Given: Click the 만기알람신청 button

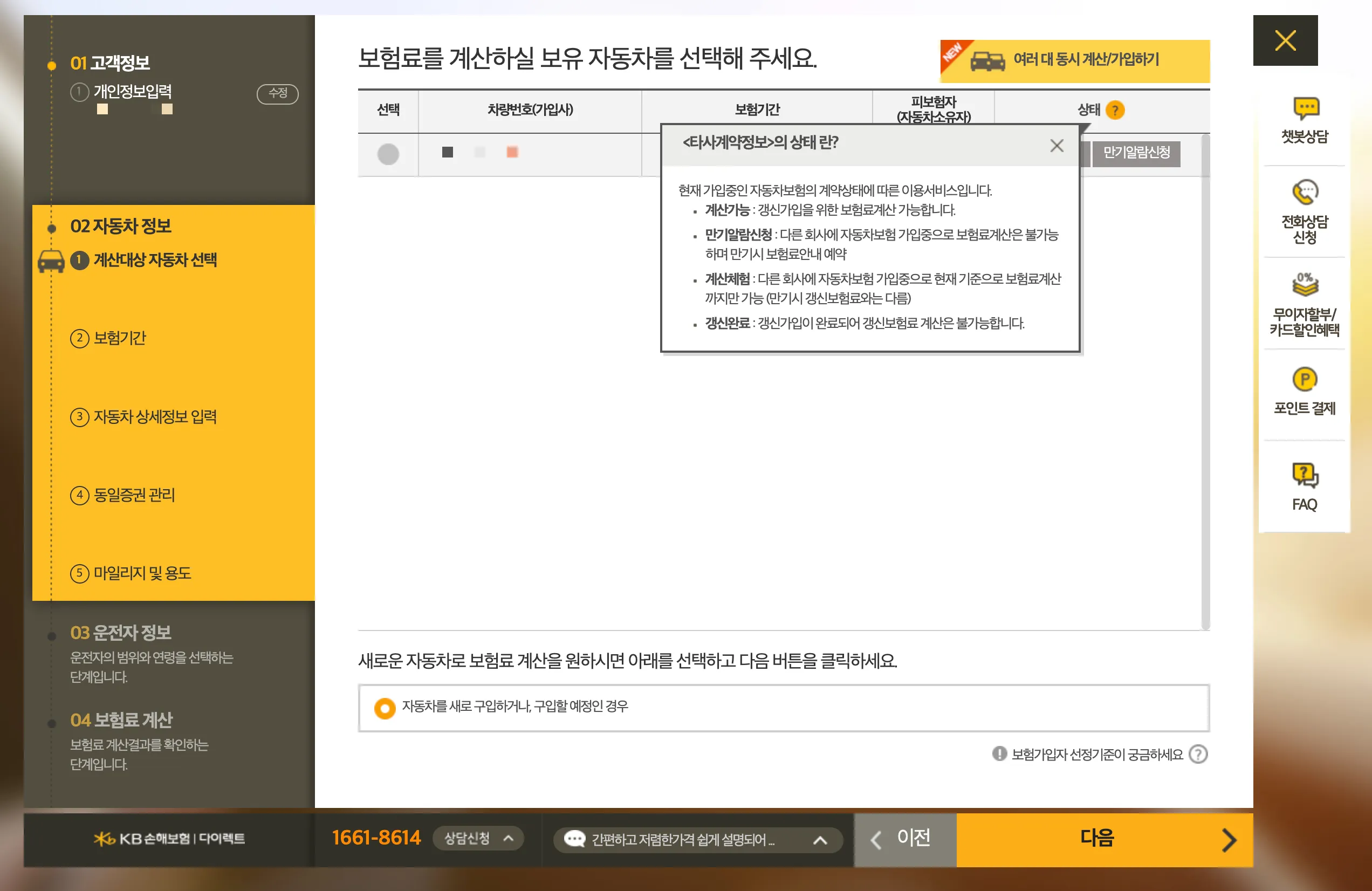Looking at the screenshot, I should (1136, 153).
